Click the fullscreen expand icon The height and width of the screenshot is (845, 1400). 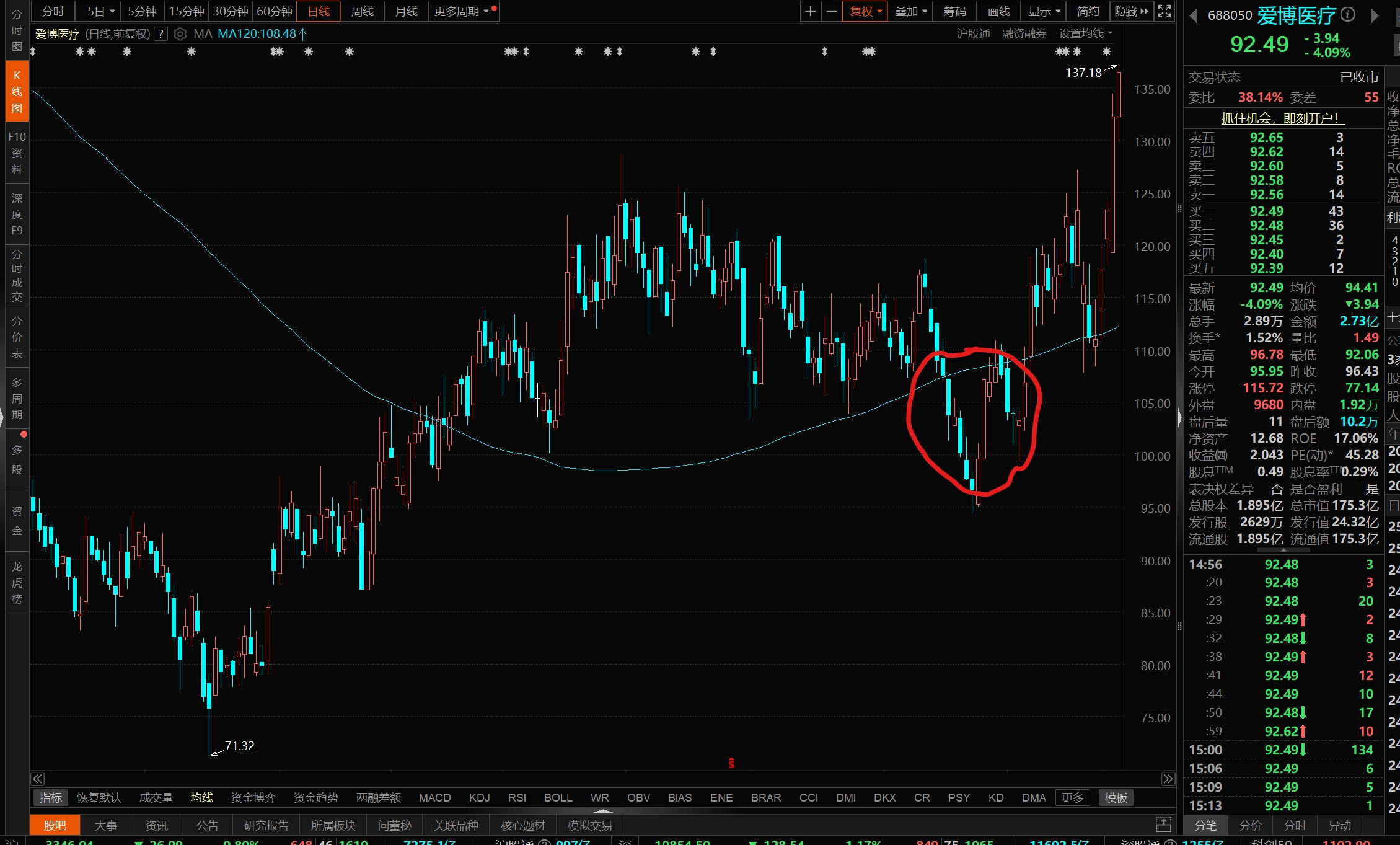(1164, 11)
